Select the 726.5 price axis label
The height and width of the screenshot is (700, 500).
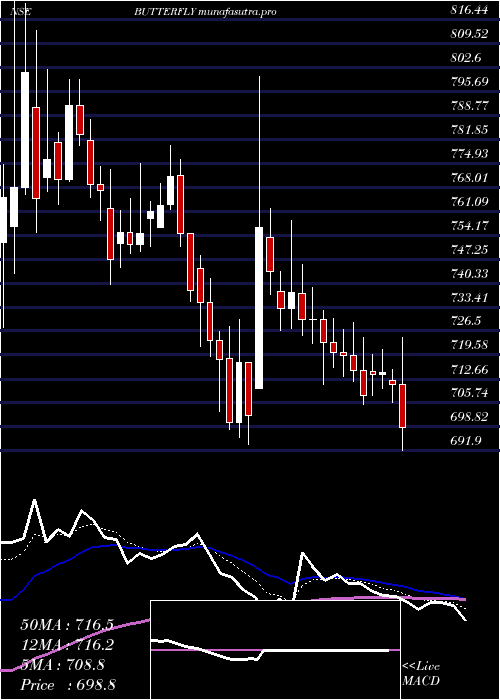[x=466, y=321]
